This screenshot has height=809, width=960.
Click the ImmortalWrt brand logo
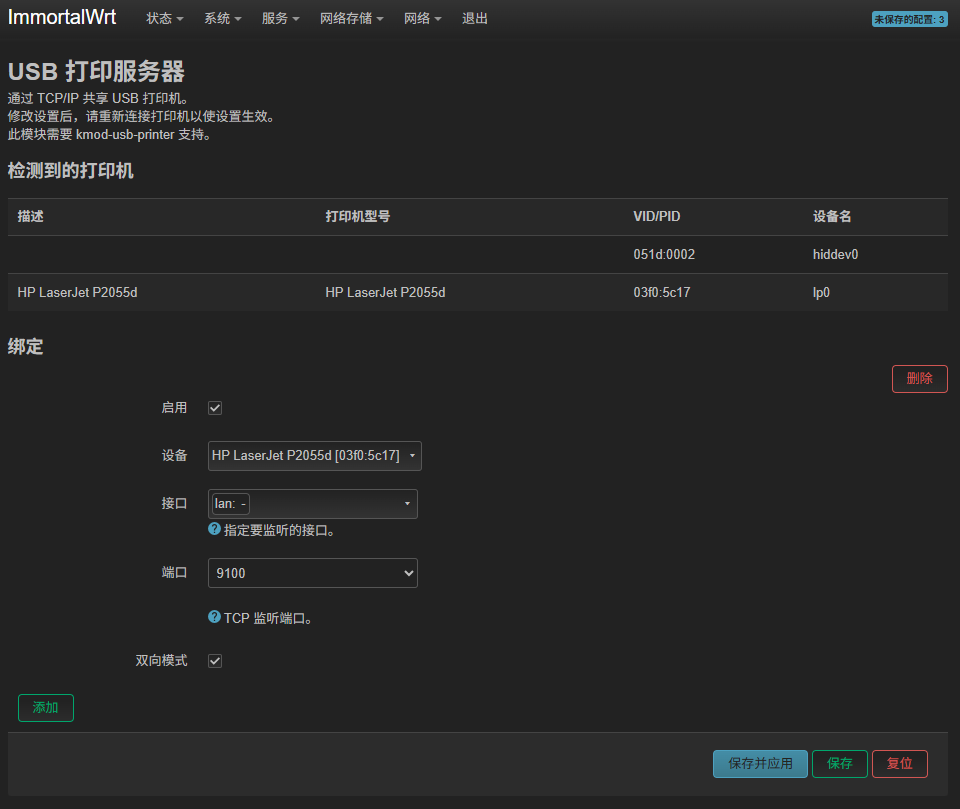point(62,18)
